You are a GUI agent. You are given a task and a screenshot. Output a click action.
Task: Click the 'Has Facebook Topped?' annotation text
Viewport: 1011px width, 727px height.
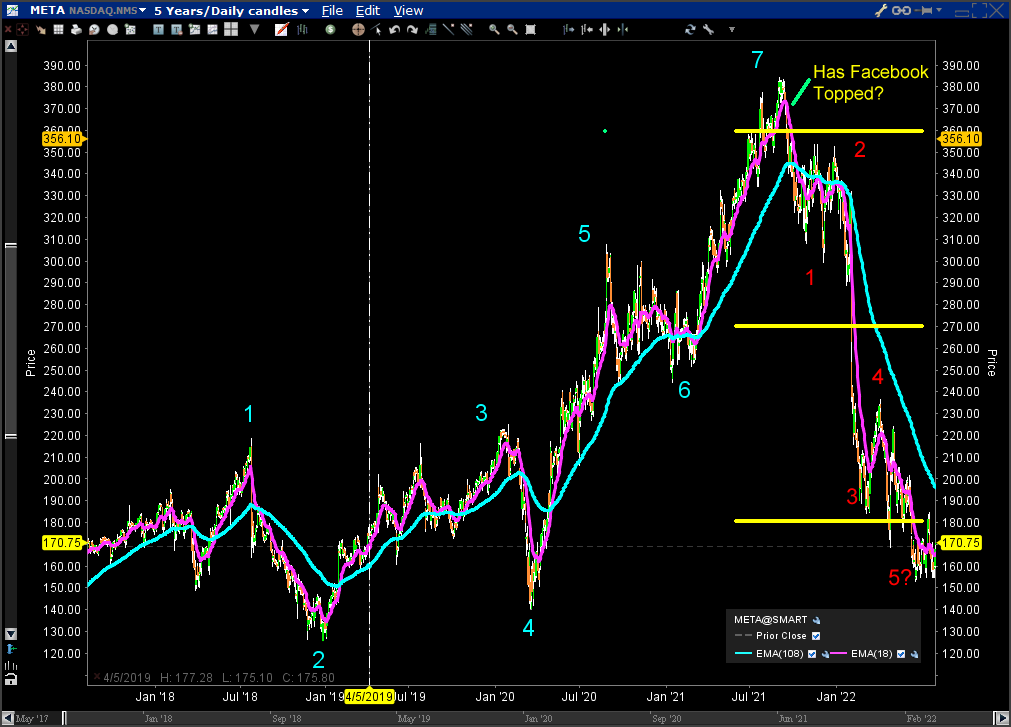pyautogui.click(x=870, y=82)
